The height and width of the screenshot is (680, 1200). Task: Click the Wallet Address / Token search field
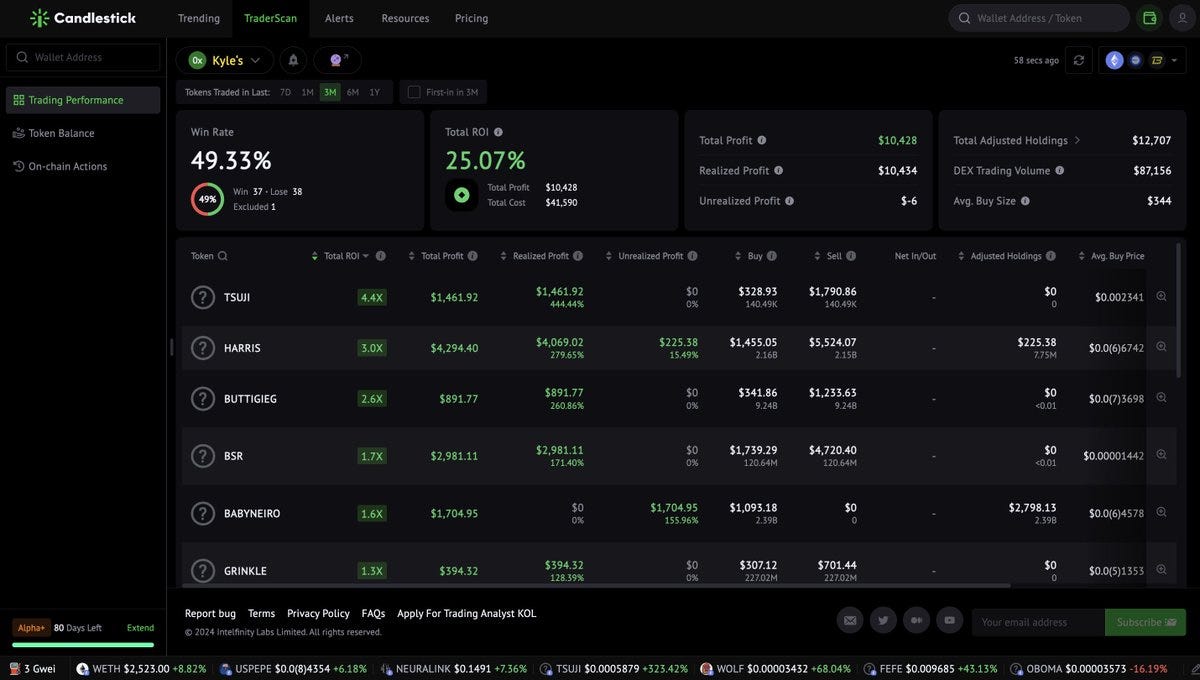(x=1039, y=18)
